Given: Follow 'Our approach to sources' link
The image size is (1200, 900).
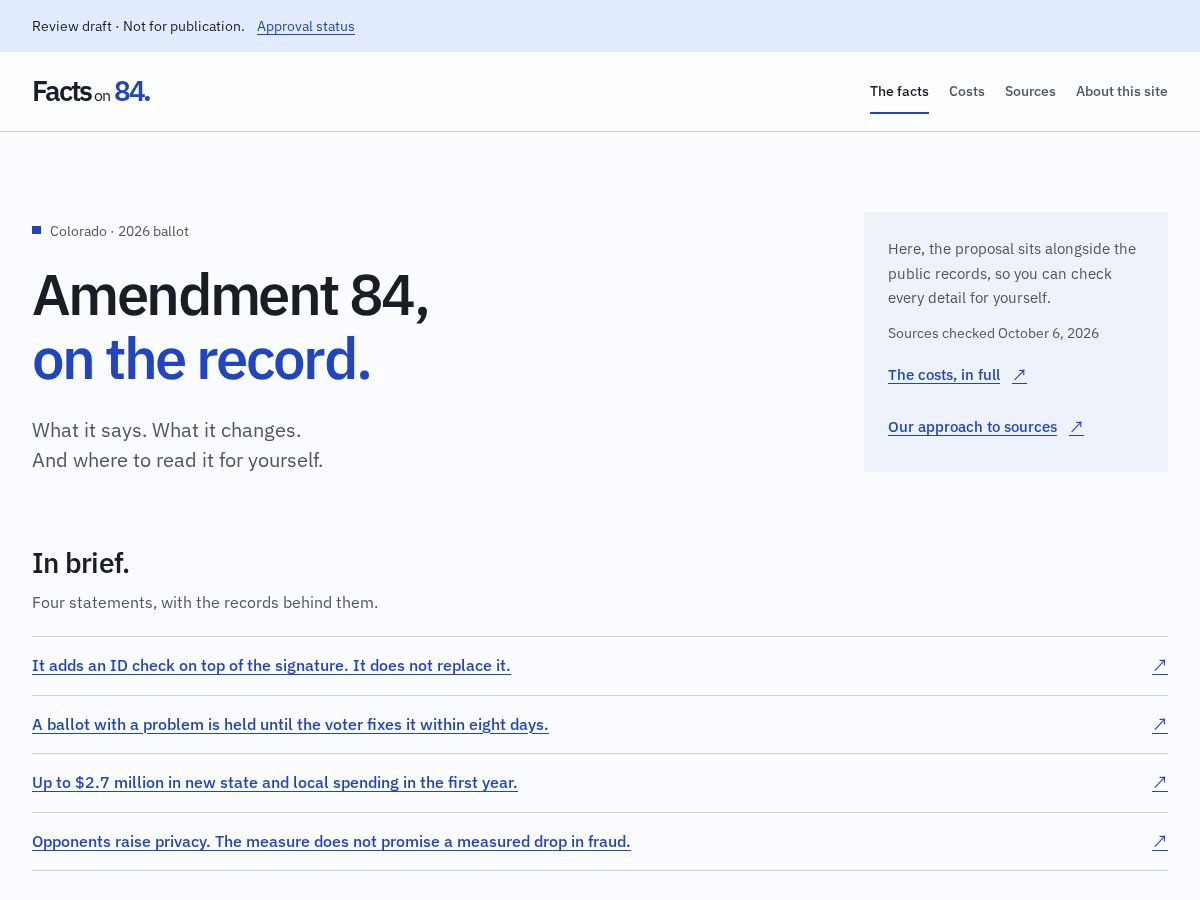Looking at the screenshot, I should pos(972,427).
